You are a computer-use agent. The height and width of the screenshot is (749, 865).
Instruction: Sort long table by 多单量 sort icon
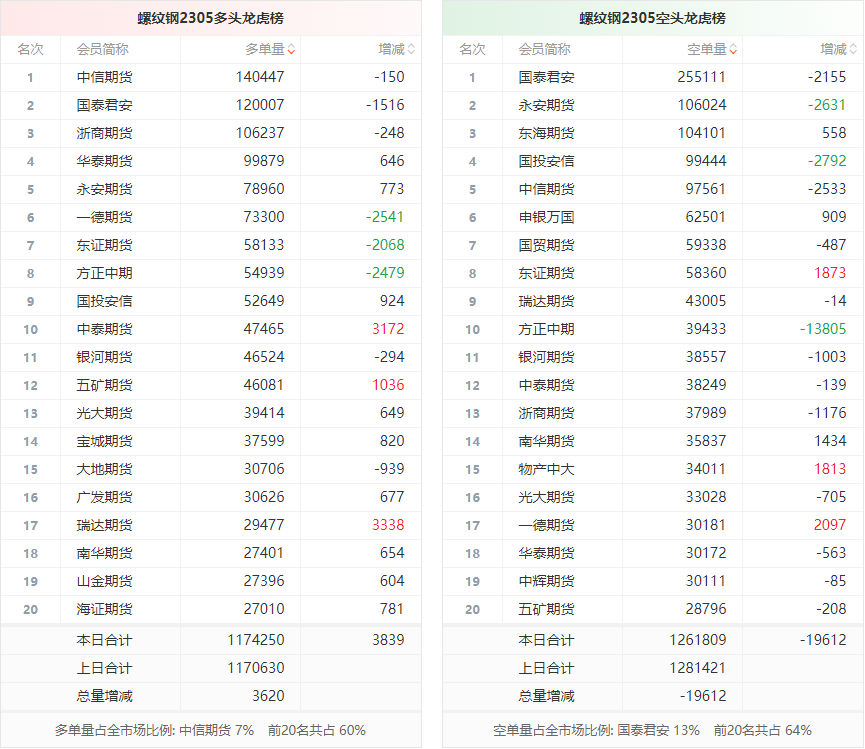(291, 49)
